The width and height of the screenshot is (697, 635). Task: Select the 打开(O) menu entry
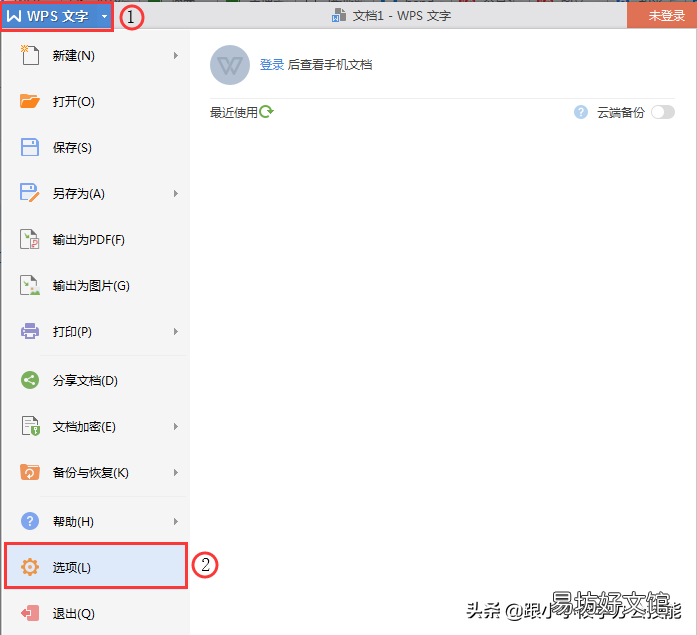[x=95, y=101]
